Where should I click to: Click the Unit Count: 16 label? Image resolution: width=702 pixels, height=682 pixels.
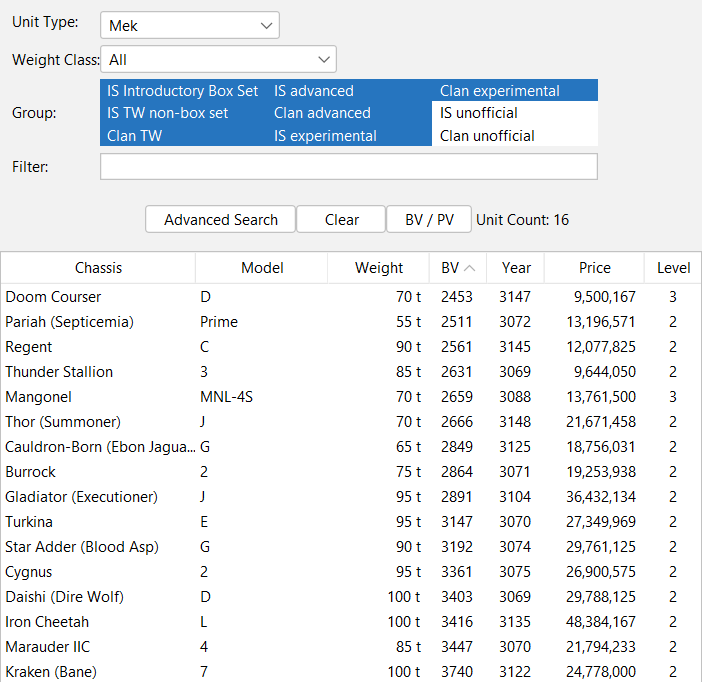click(522, 219)
